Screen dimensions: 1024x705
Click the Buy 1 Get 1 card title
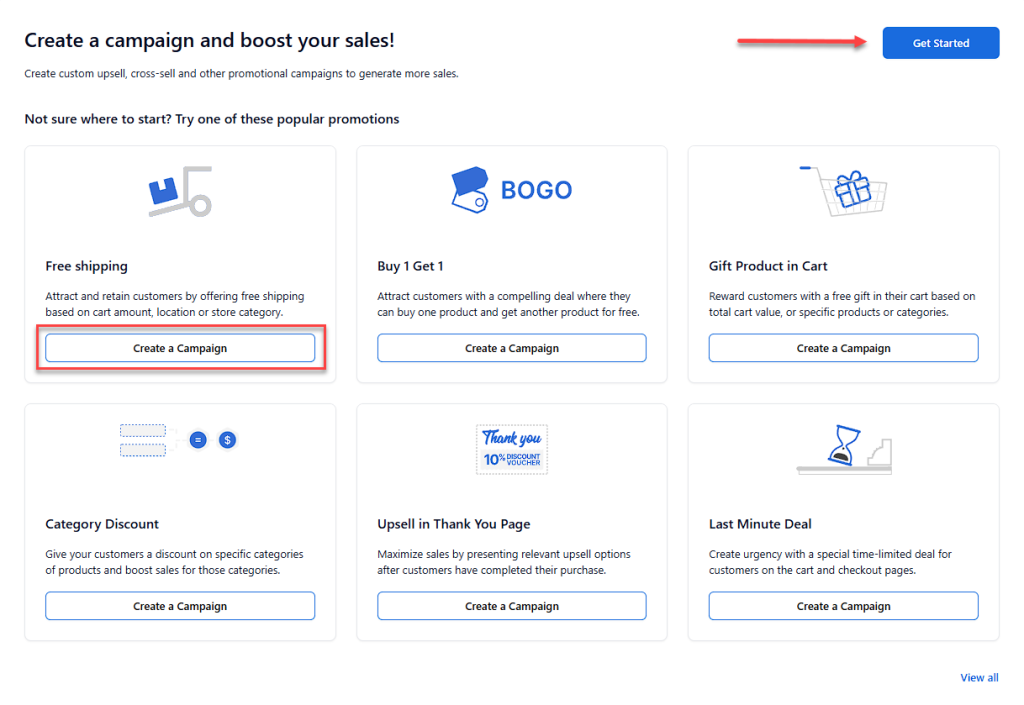[x=410, y=266]
